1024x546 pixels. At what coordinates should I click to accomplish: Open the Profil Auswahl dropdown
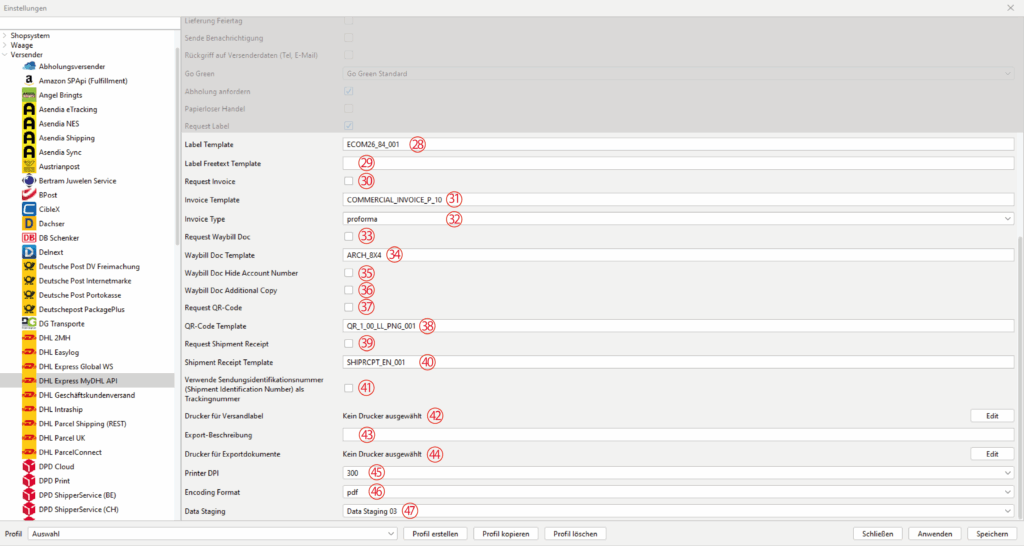(x=212, y=534)
